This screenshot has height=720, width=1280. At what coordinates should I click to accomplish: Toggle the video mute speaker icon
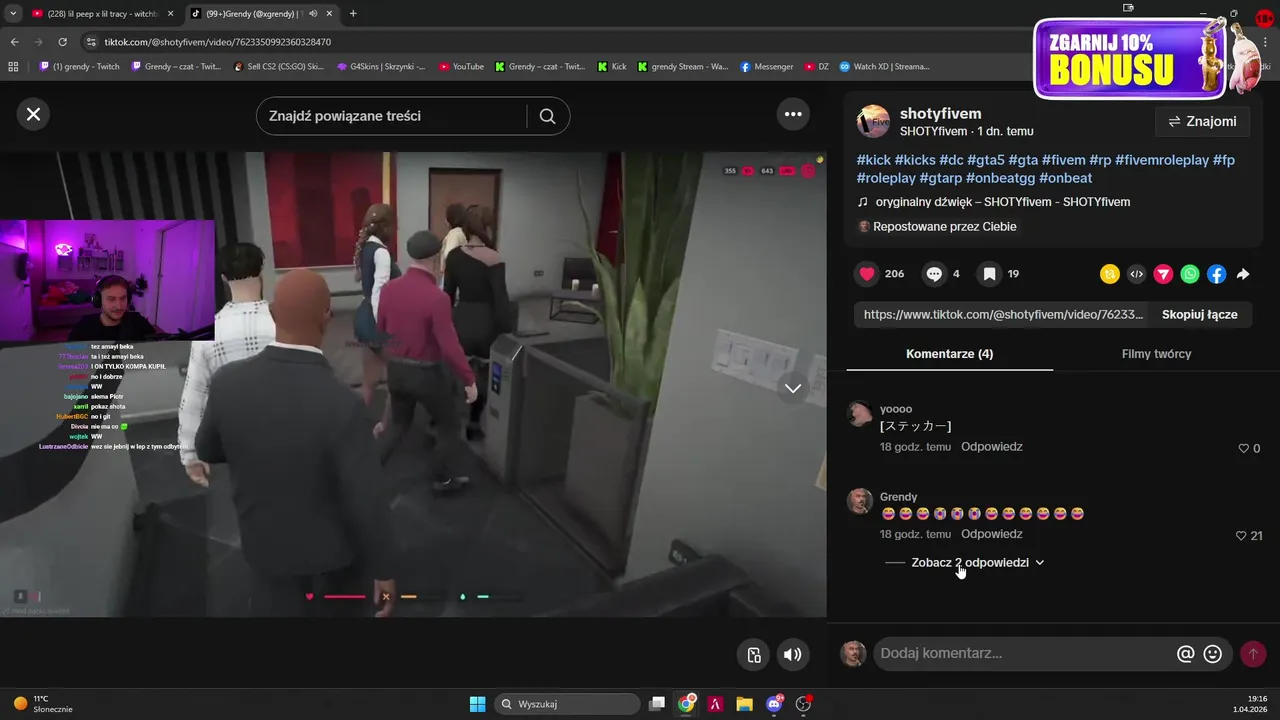click(x=792, y=655)
